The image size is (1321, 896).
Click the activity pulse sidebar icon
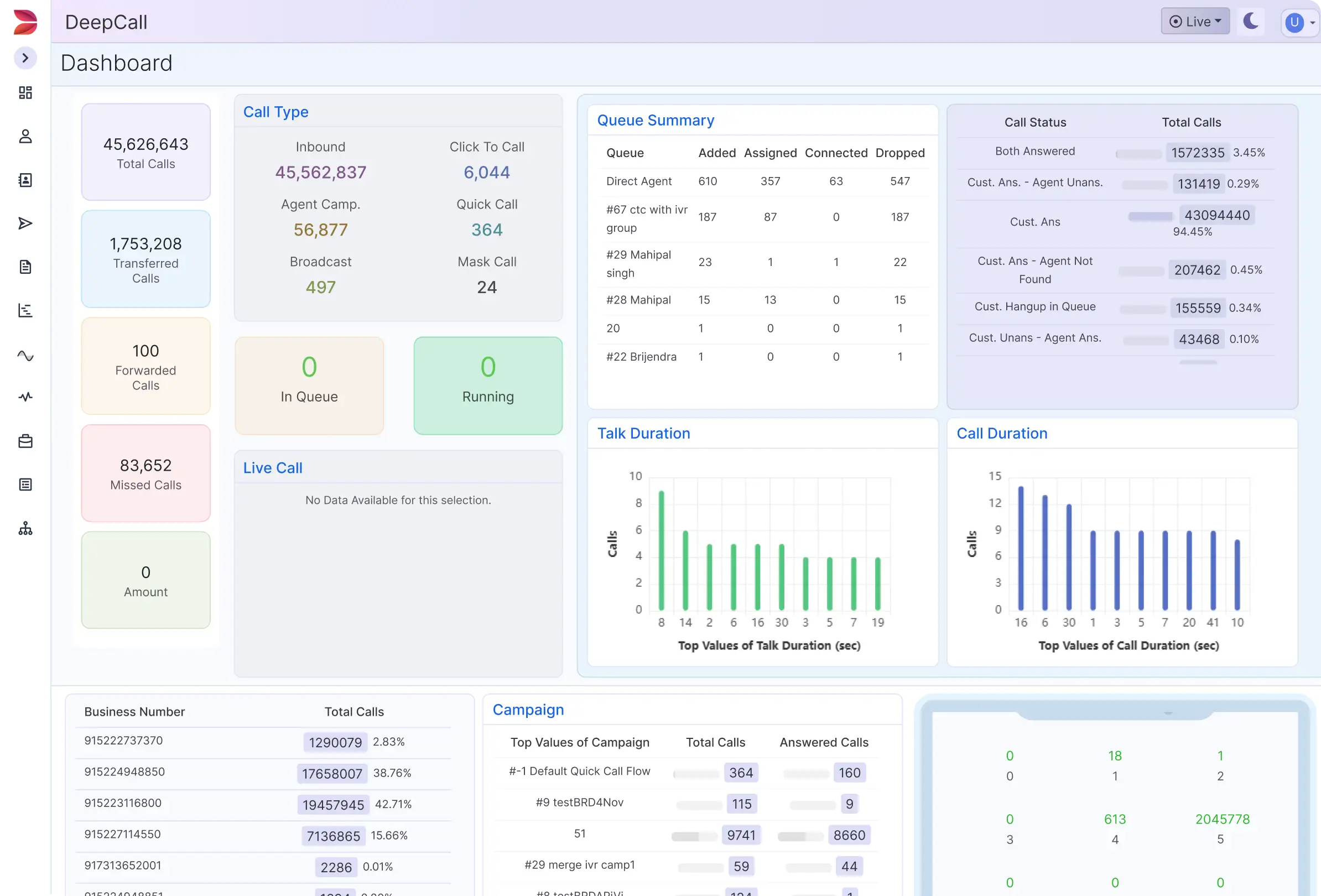click(25, 397)
